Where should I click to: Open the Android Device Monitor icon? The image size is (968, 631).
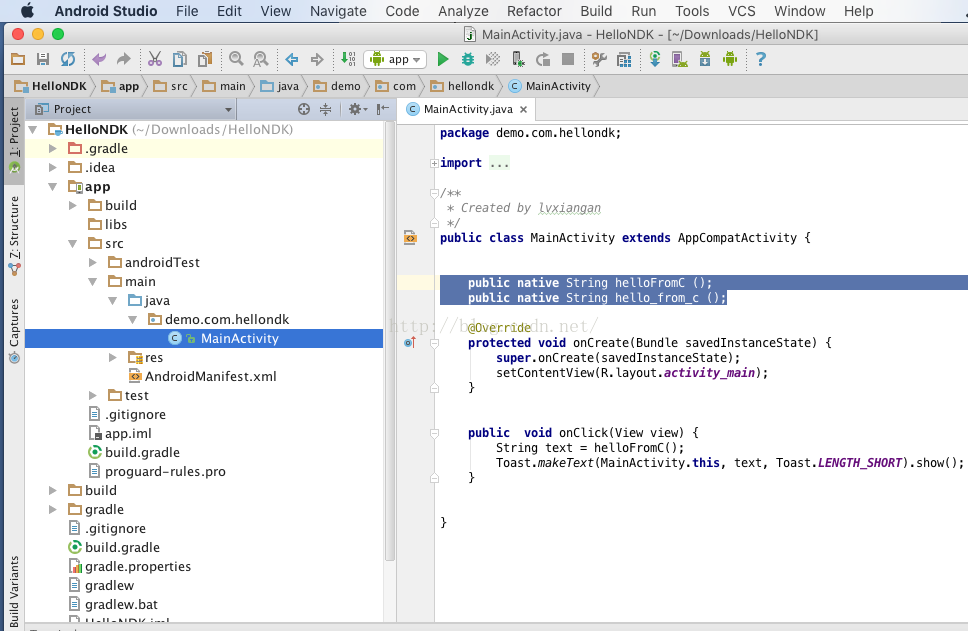[x=730, y=59]
